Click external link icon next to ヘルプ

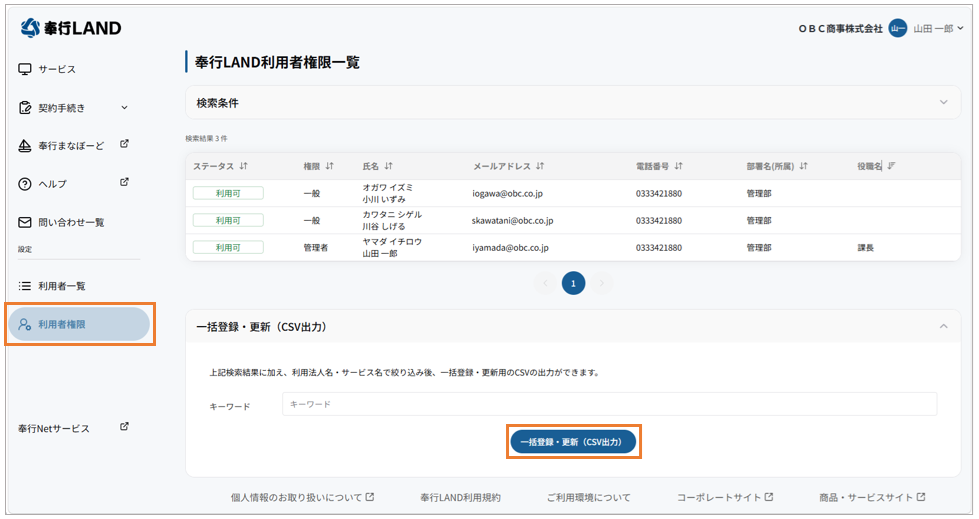click(x=124, y=182)
